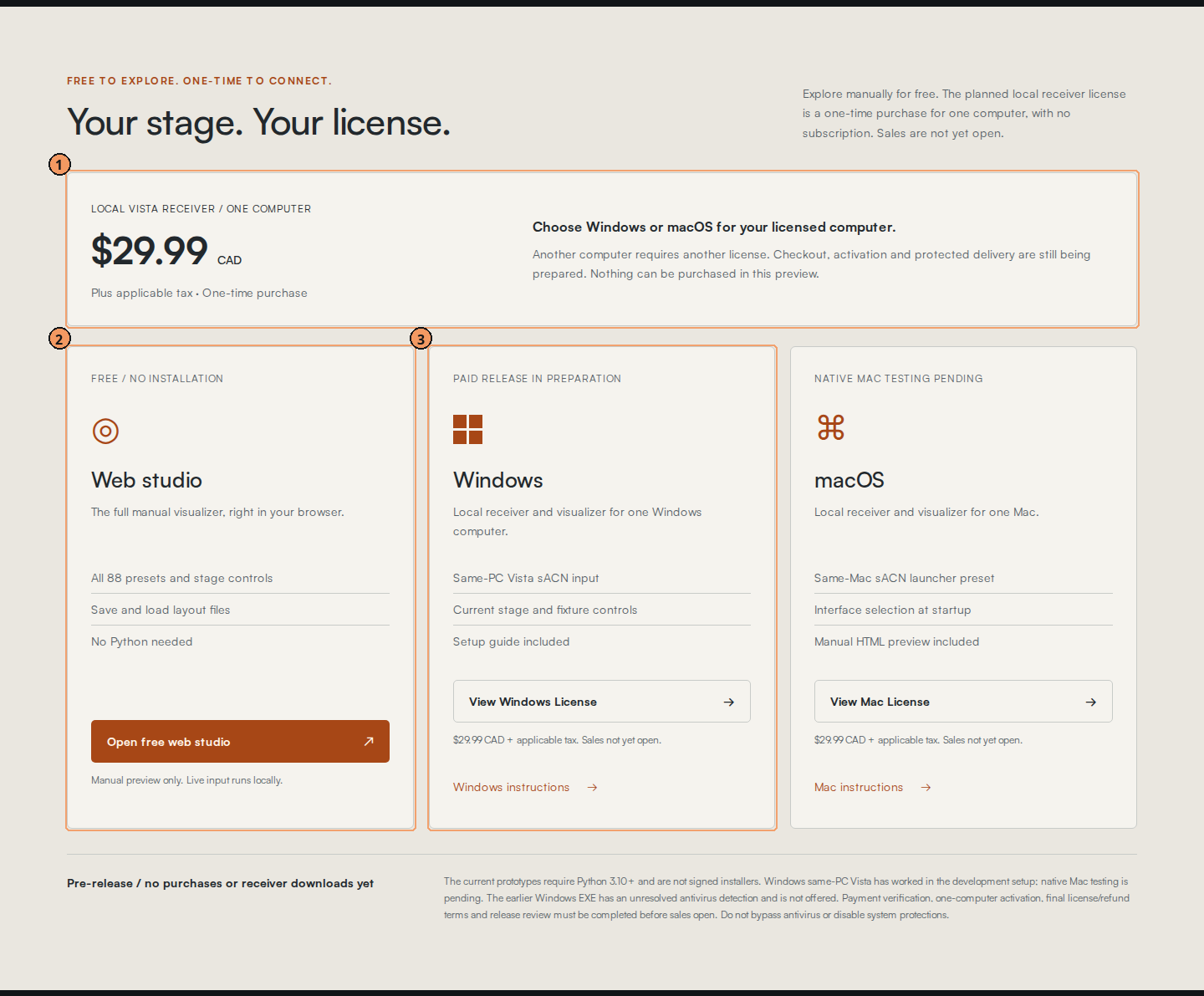The height and width of the screenshot is (996, 1204).
Task: Click the external arrow on Open free web studio
Action: pyautogui.click(x=369, y=742)
